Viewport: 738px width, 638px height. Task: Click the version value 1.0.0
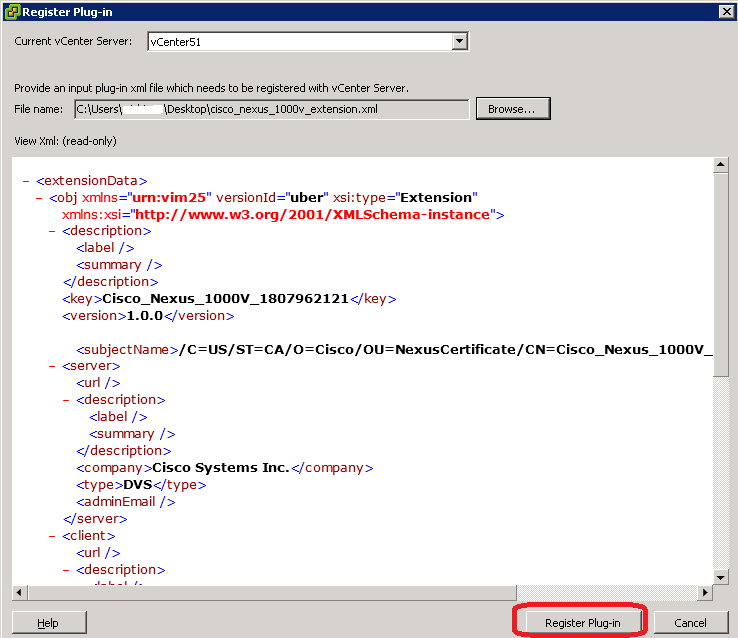[145, 316]
